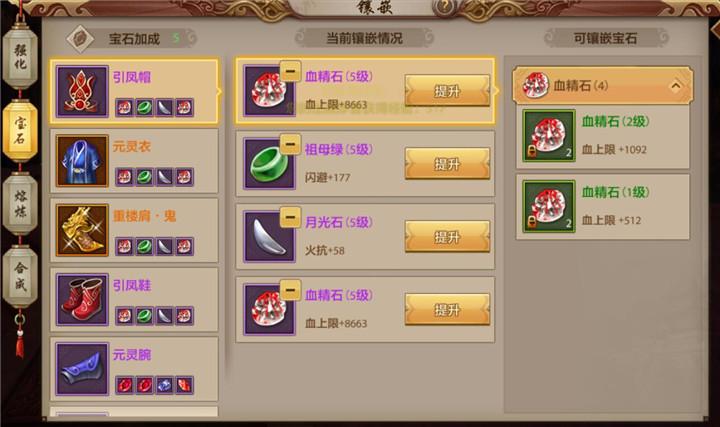Select the 血精石 (2级) gem from list
This screenshot has width=720, height=427.
coord(603,136)
